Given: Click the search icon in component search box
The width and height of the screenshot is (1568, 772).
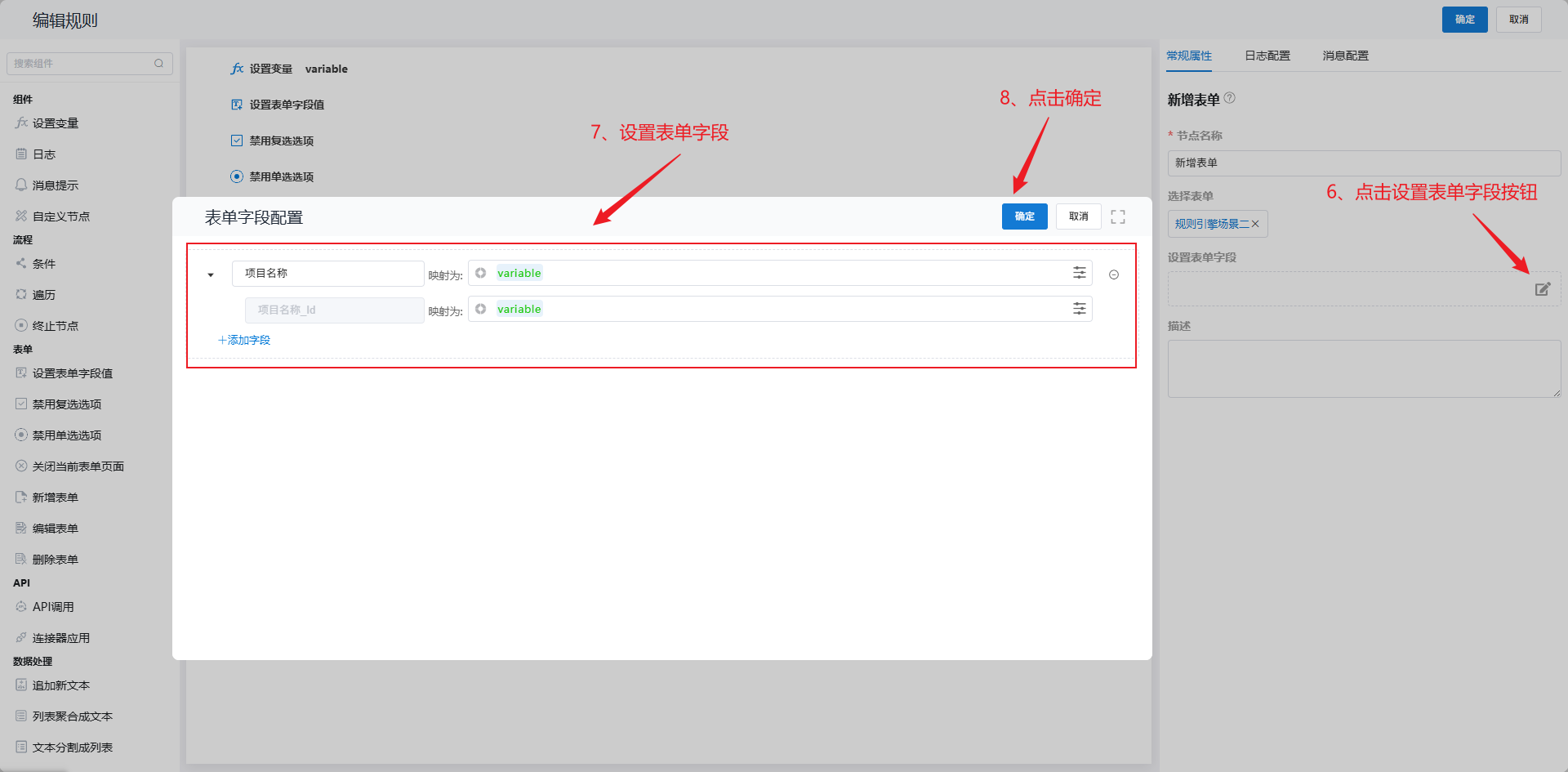Looking at the screenshot, I should [x=159, y=64].
